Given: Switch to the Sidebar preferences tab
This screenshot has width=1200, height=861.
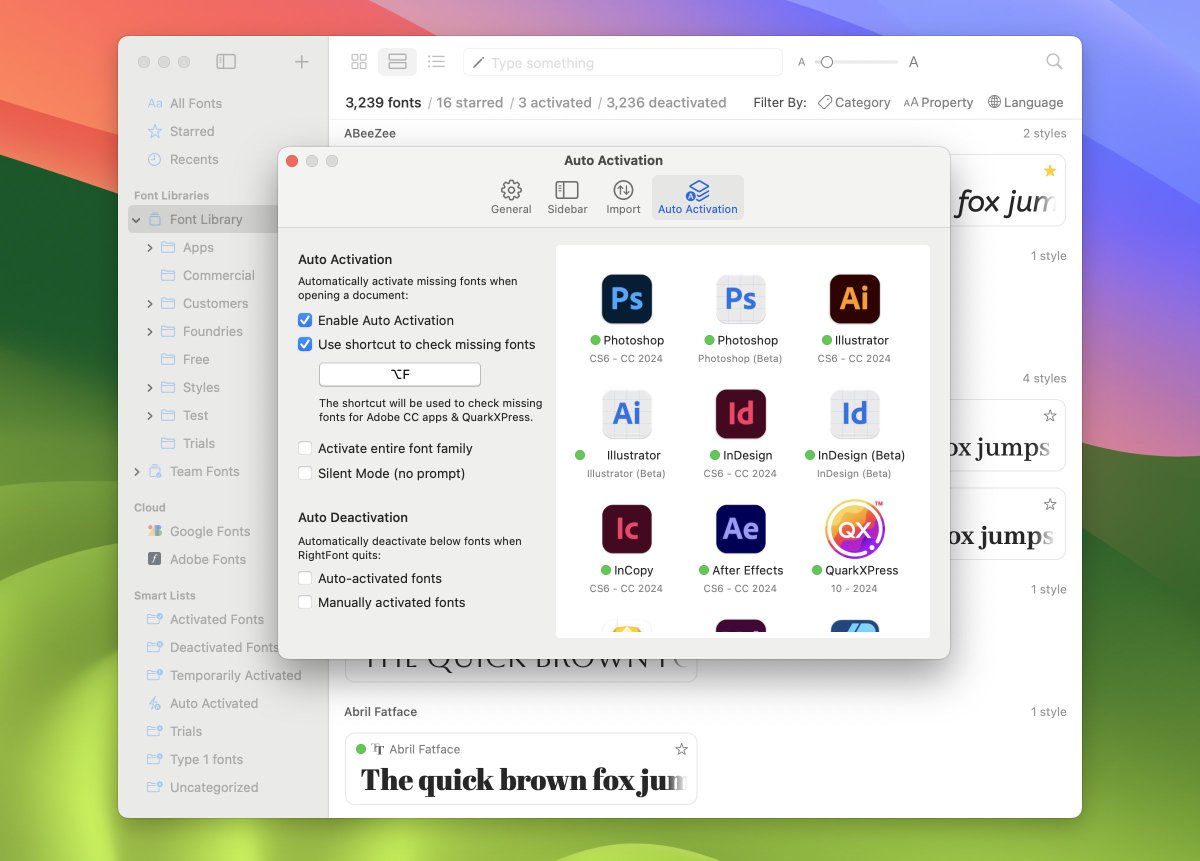Looking at the screenshot, I should tap(567, 197).
